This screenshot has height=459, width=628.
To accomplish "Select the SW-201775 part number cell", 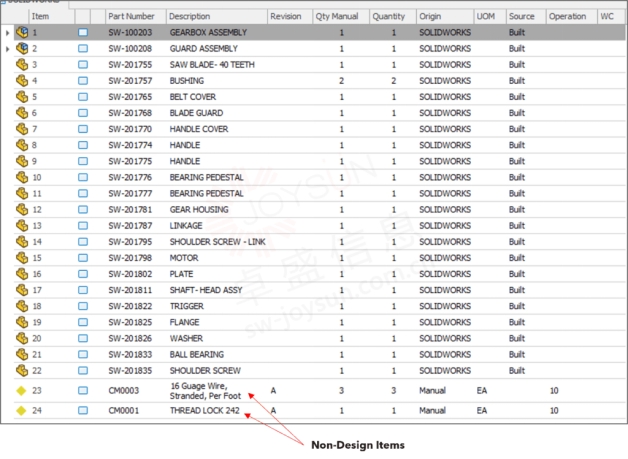I will click(x=130, y=161).
